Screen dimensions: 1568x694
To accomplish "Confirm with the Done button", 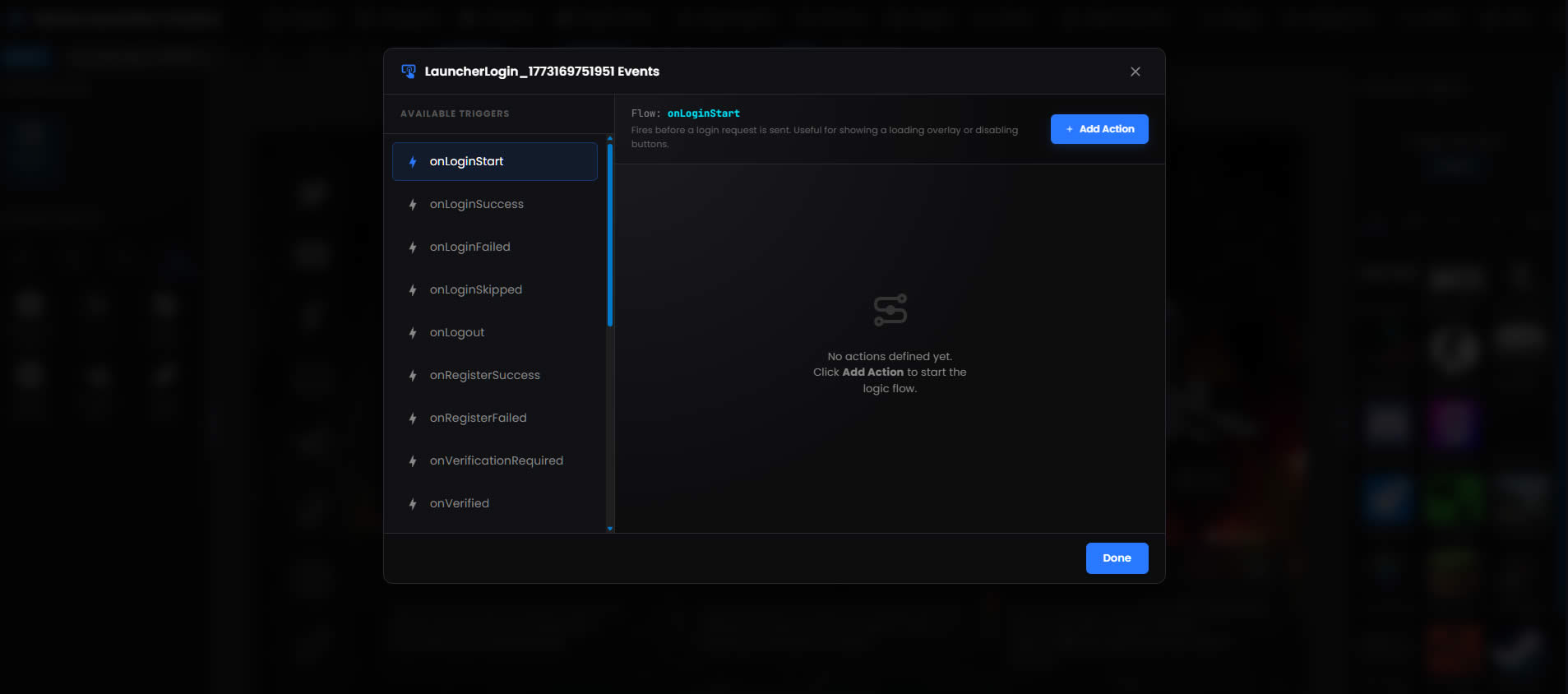I will (x=1117, y=558).
